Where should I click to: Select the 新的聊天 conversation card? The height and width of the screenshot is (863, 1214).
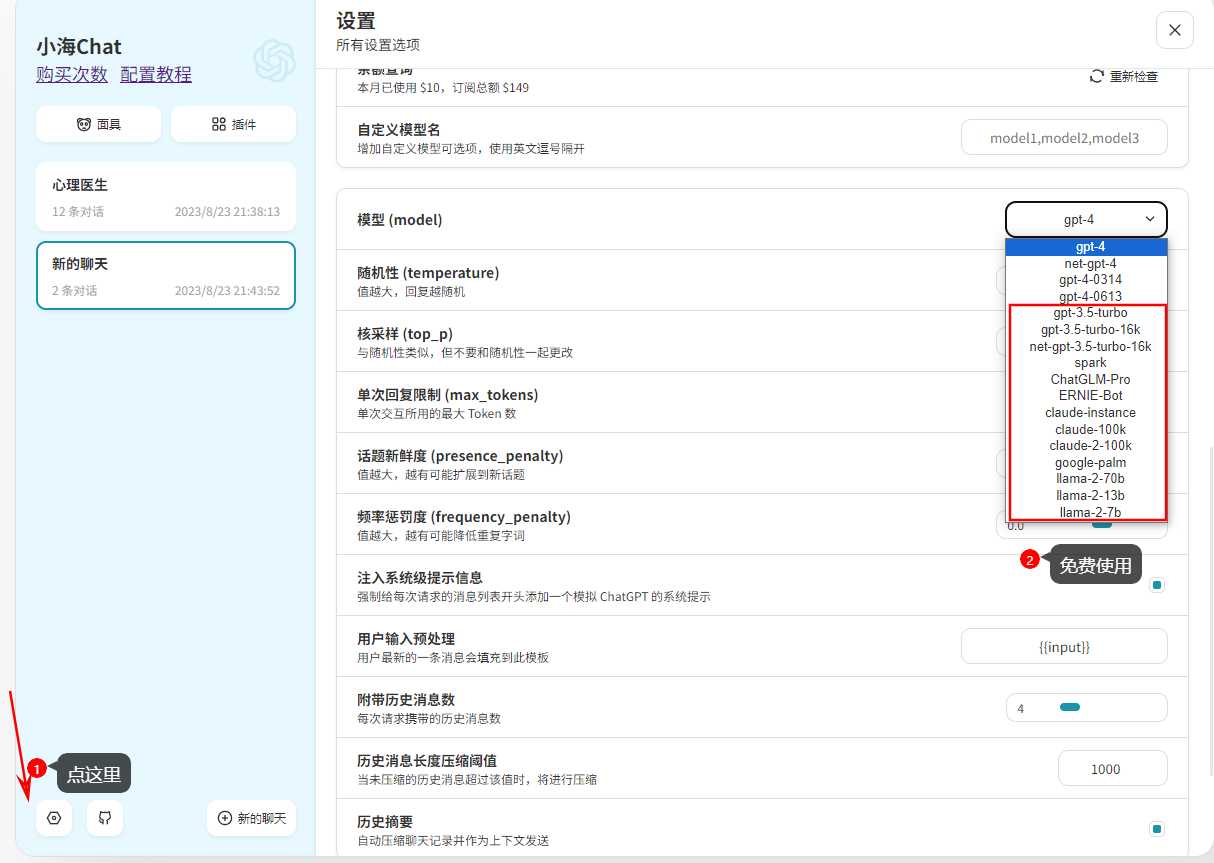point(166,276)
